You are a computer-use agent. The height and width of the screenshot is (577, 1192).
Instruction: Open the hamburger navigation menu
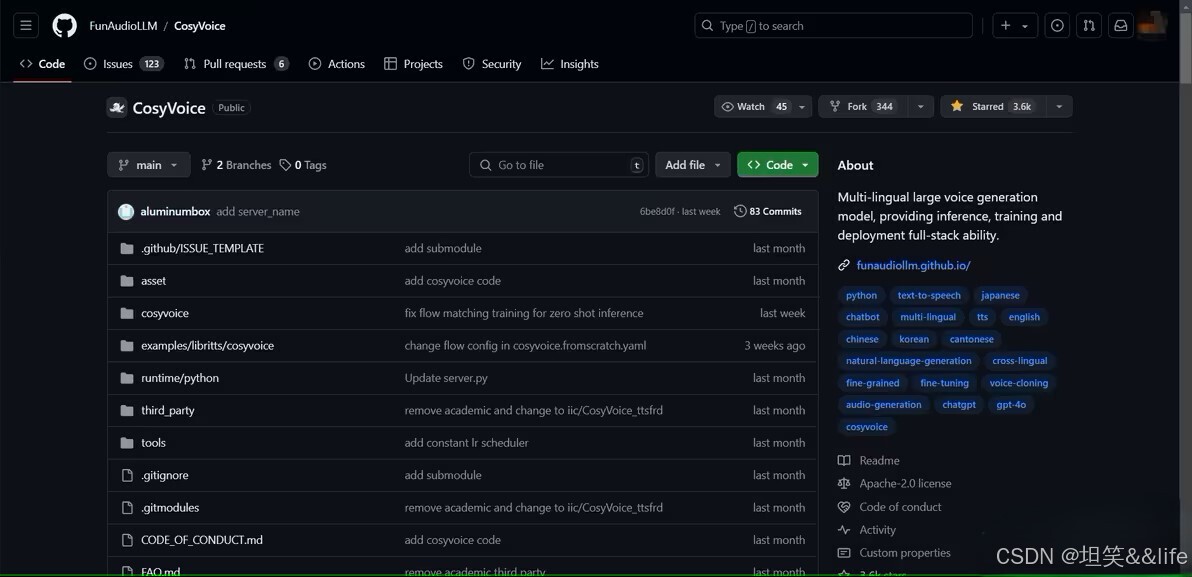click(x=25, y=26)
